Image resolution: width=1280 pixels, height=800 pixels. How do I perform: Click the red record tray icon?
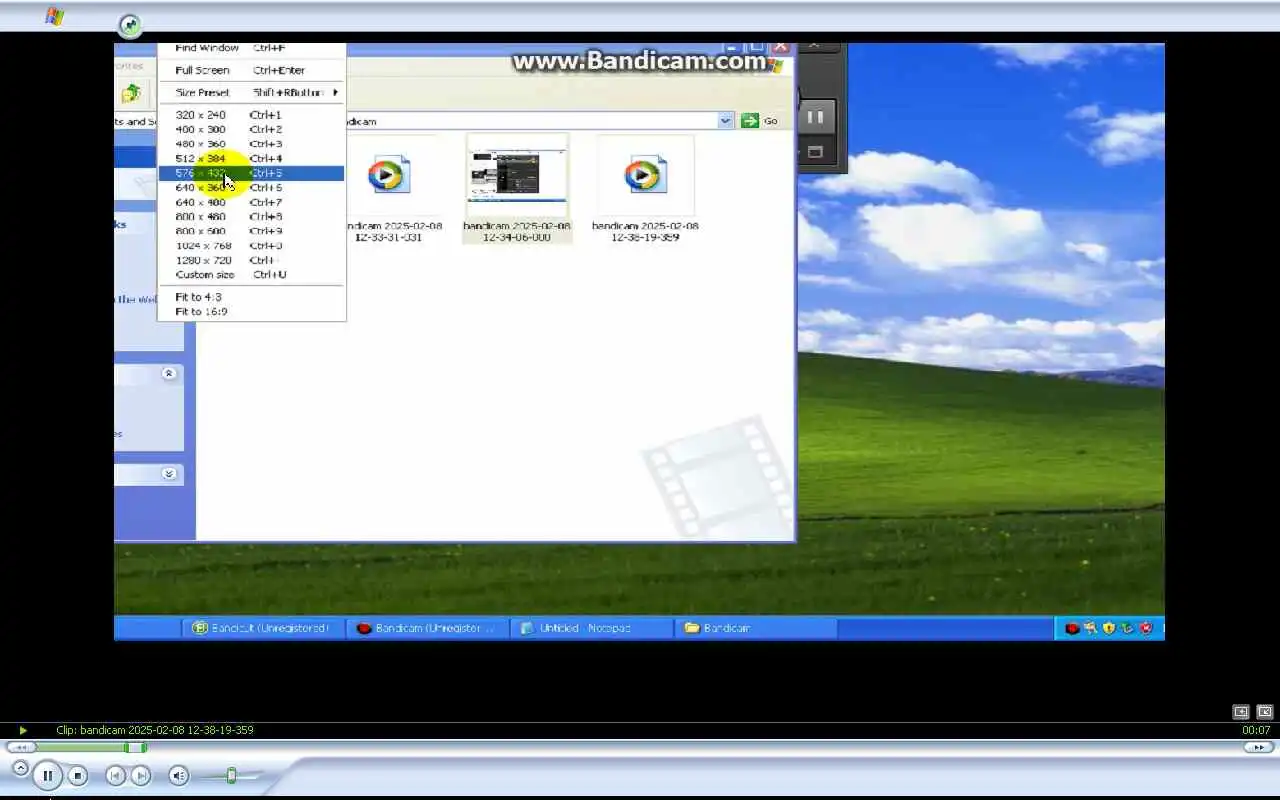pos(1072,628)
